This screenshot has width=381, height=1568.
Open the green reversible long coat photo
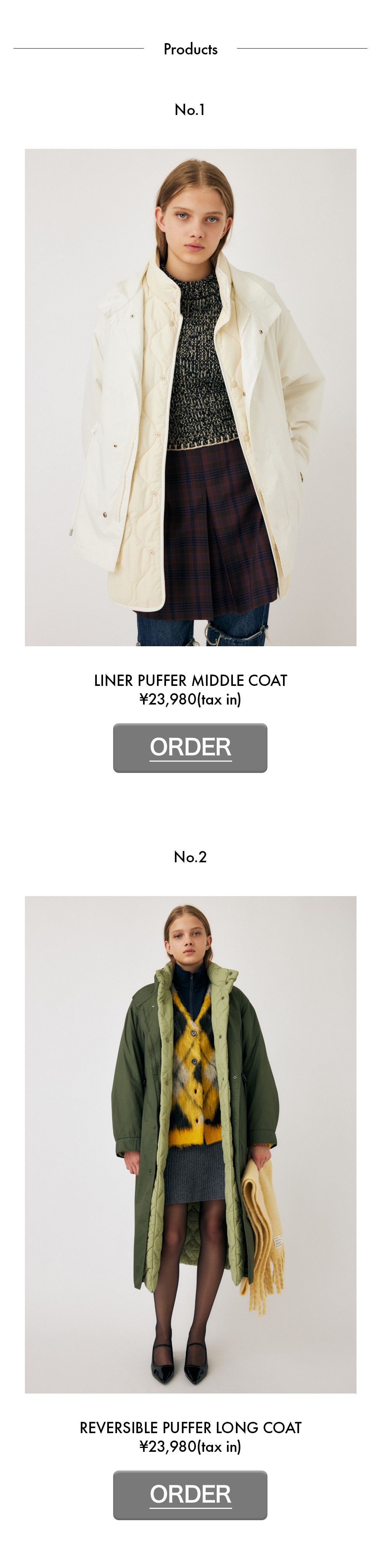pyautogui.click(x=190, y=1144)
